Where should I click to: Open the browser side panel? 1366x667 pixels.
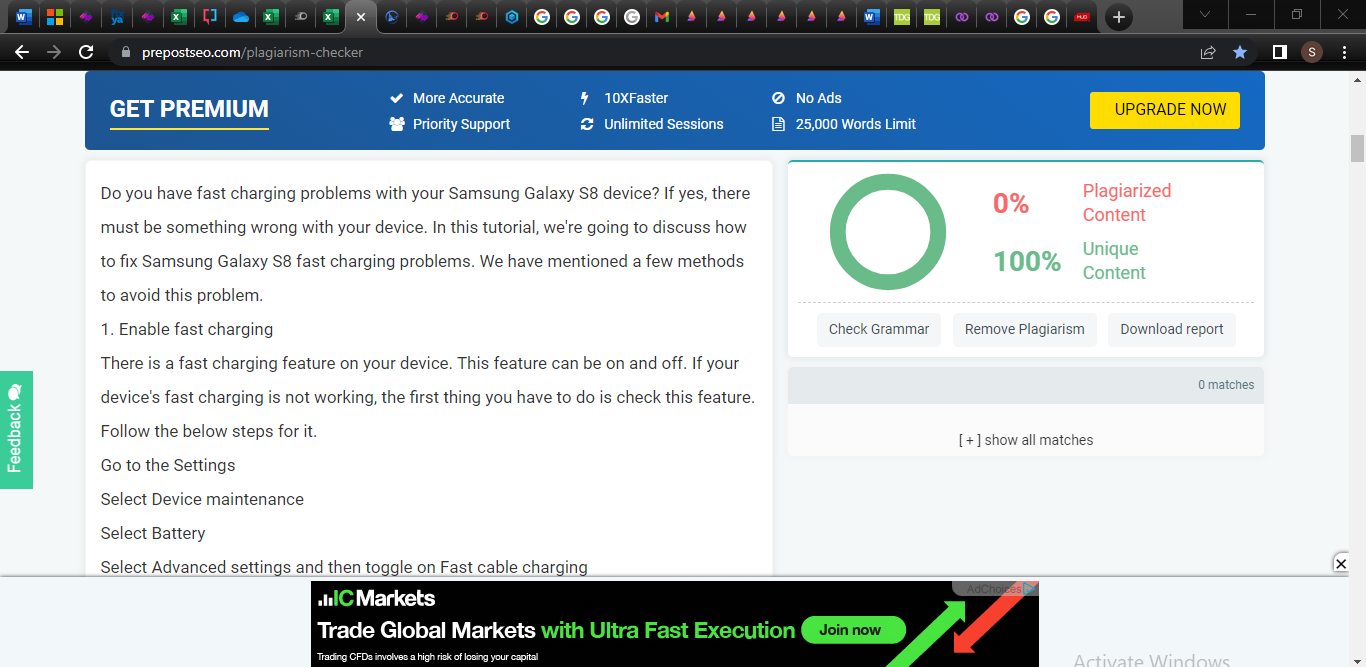[1279, 52]
